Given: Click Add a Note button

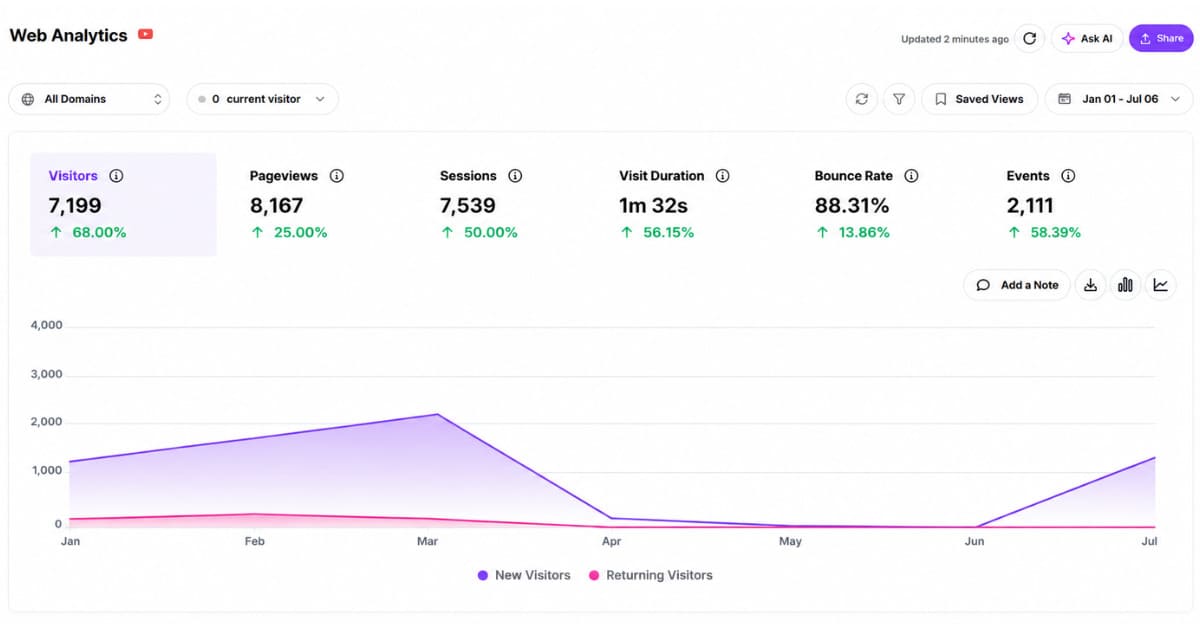Looking at the screenshot, I should point(1017,285).
